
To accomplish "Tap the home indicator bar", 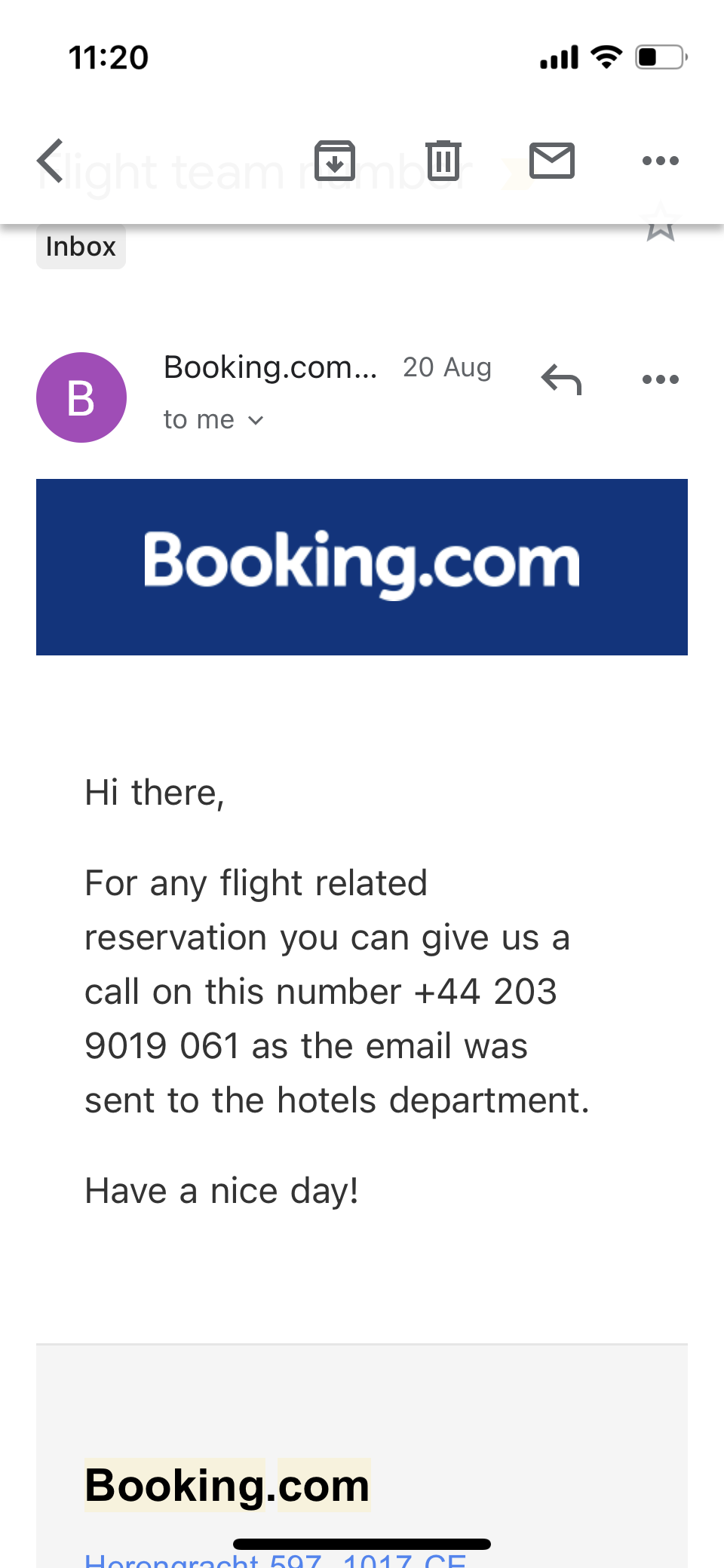I will tap(362, 1544).
